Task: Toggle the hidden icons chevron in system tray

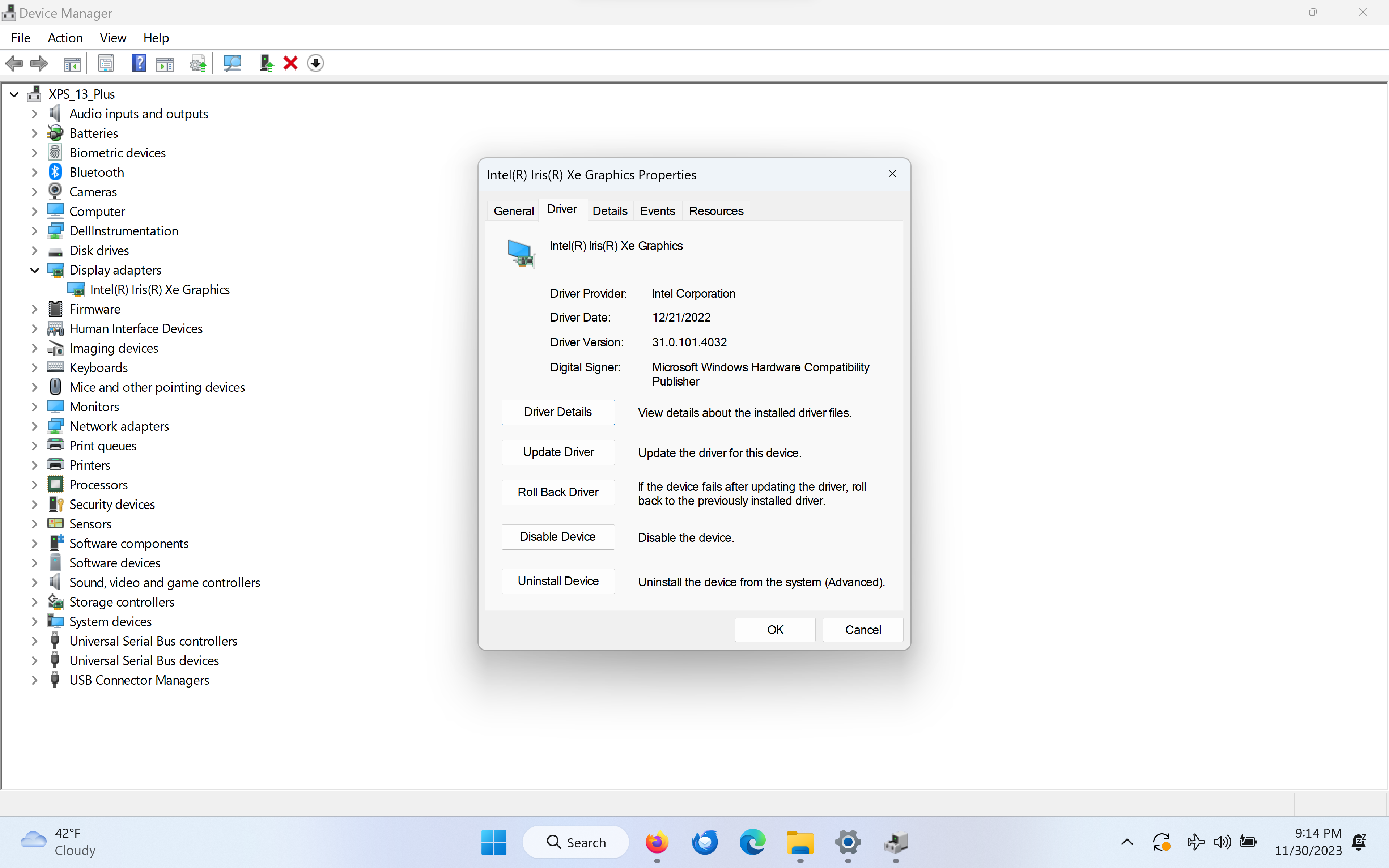Action: point(1126,842)
